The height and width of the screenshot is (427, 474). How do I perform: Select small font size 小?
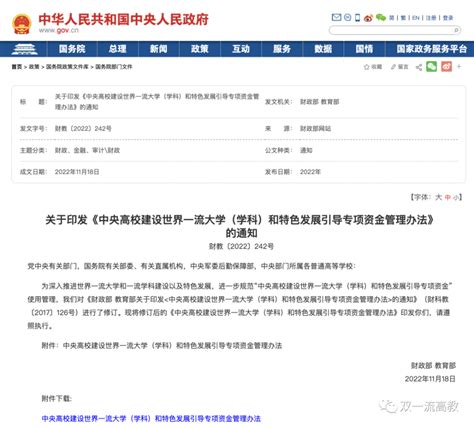(x=455, y=197)
